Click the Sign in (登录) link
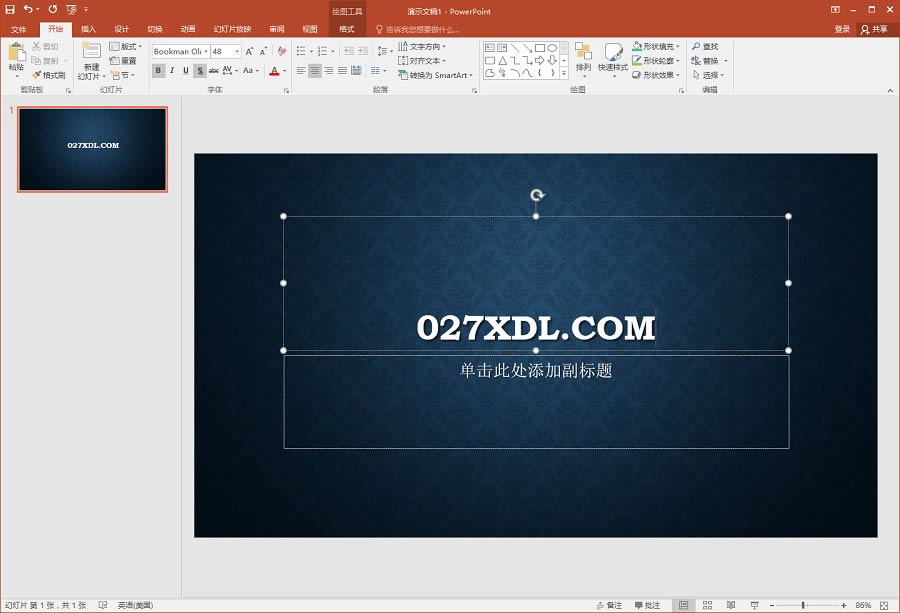The width and height of the screenshot is (900, 613). coord(842,29)
